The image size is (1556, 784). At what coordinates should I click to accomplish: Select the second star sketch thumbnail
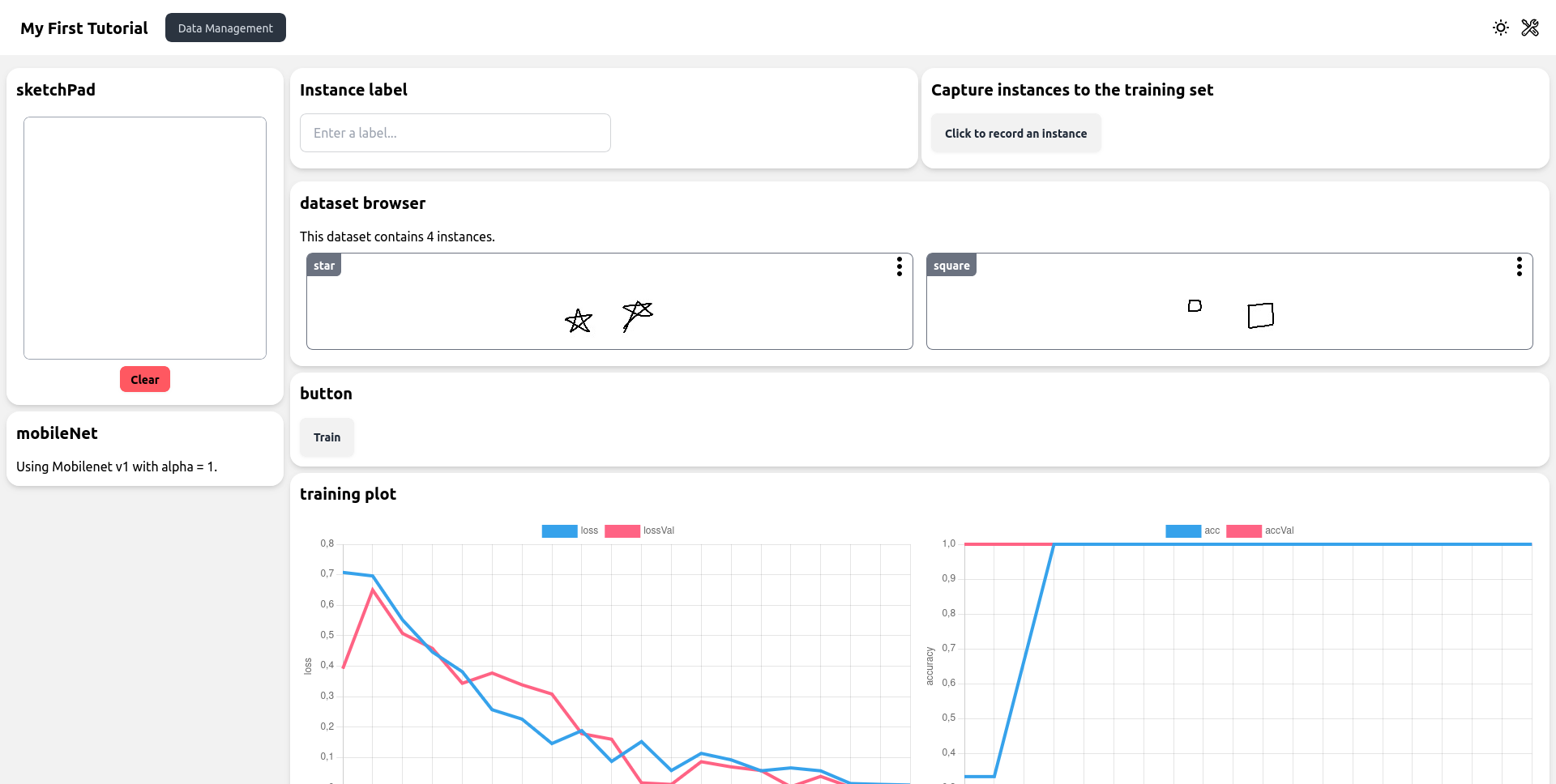pos(637,315)
